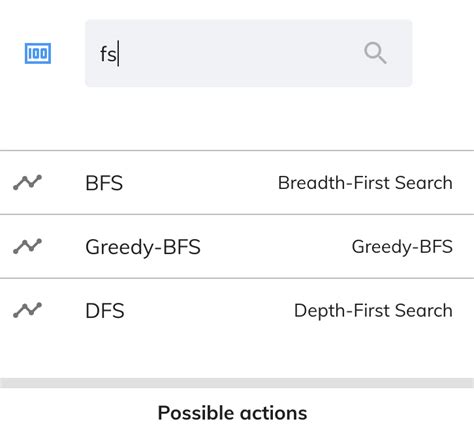Click the gray bar above Possible actions
Screen dimensions: 474x430
point(237,383)
